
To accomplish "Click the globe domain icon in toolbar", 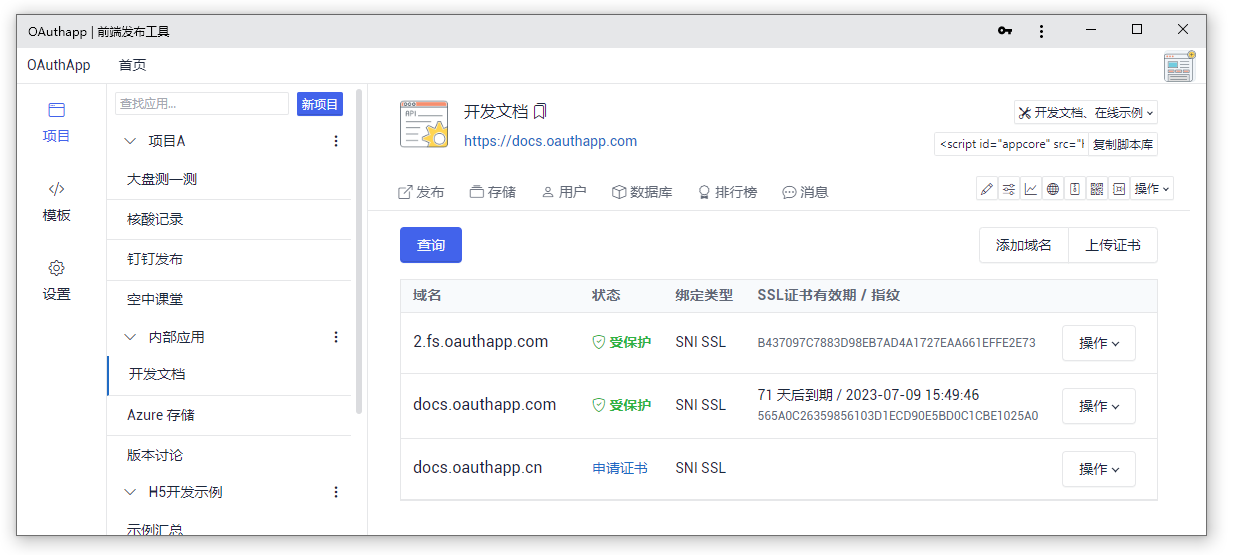I will coord(1053,189).
